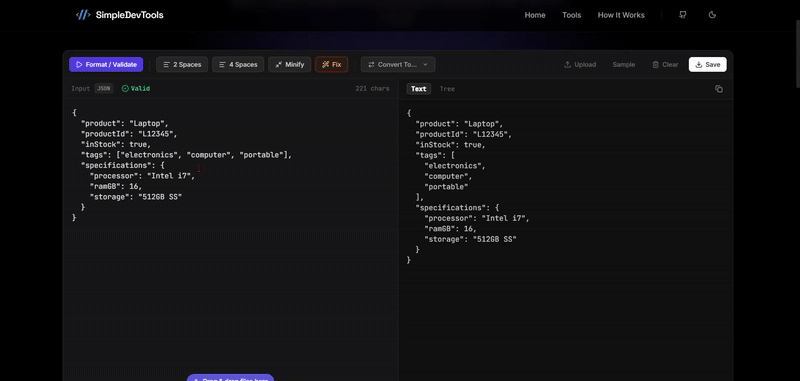This screenshot has height=381, width=800.
Task: Click "computer" in the output panel
Action: (x=448, y=176)
